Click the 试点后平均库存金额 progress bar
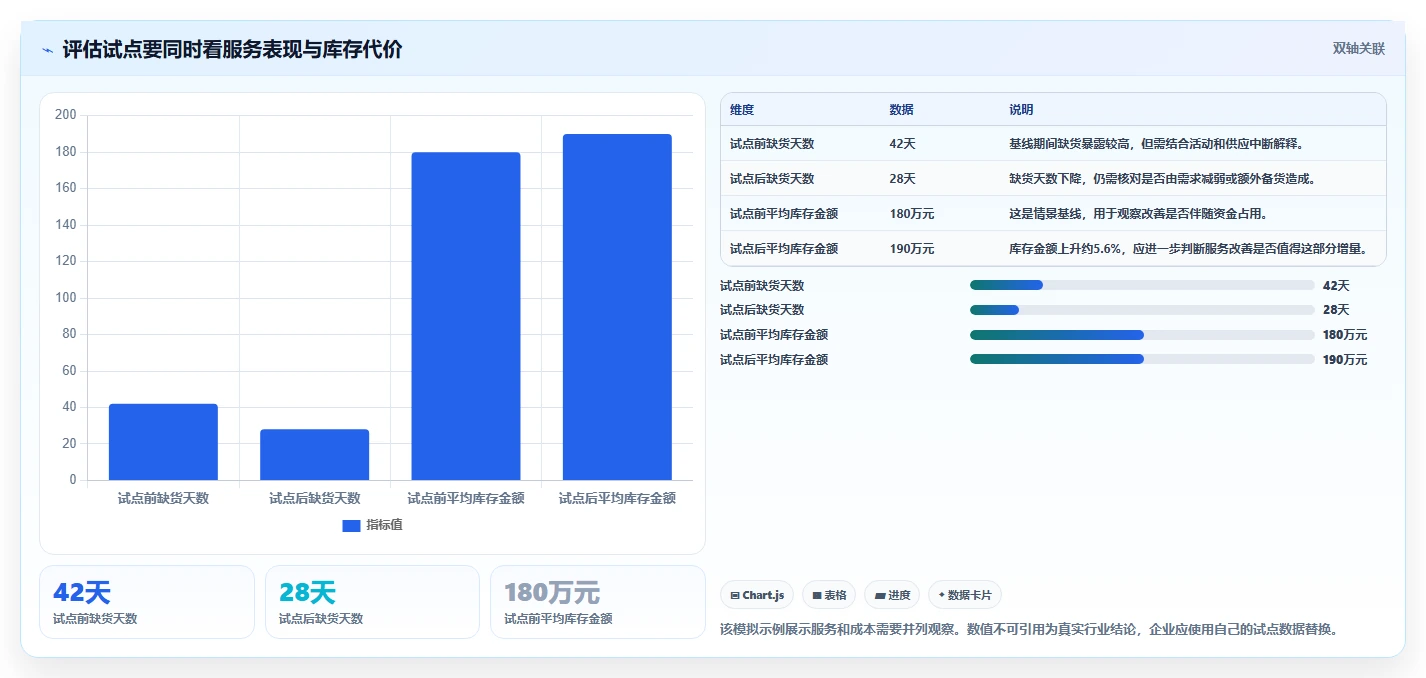1426x678 pixels. pyautogui.click(x=1142, y=359)
